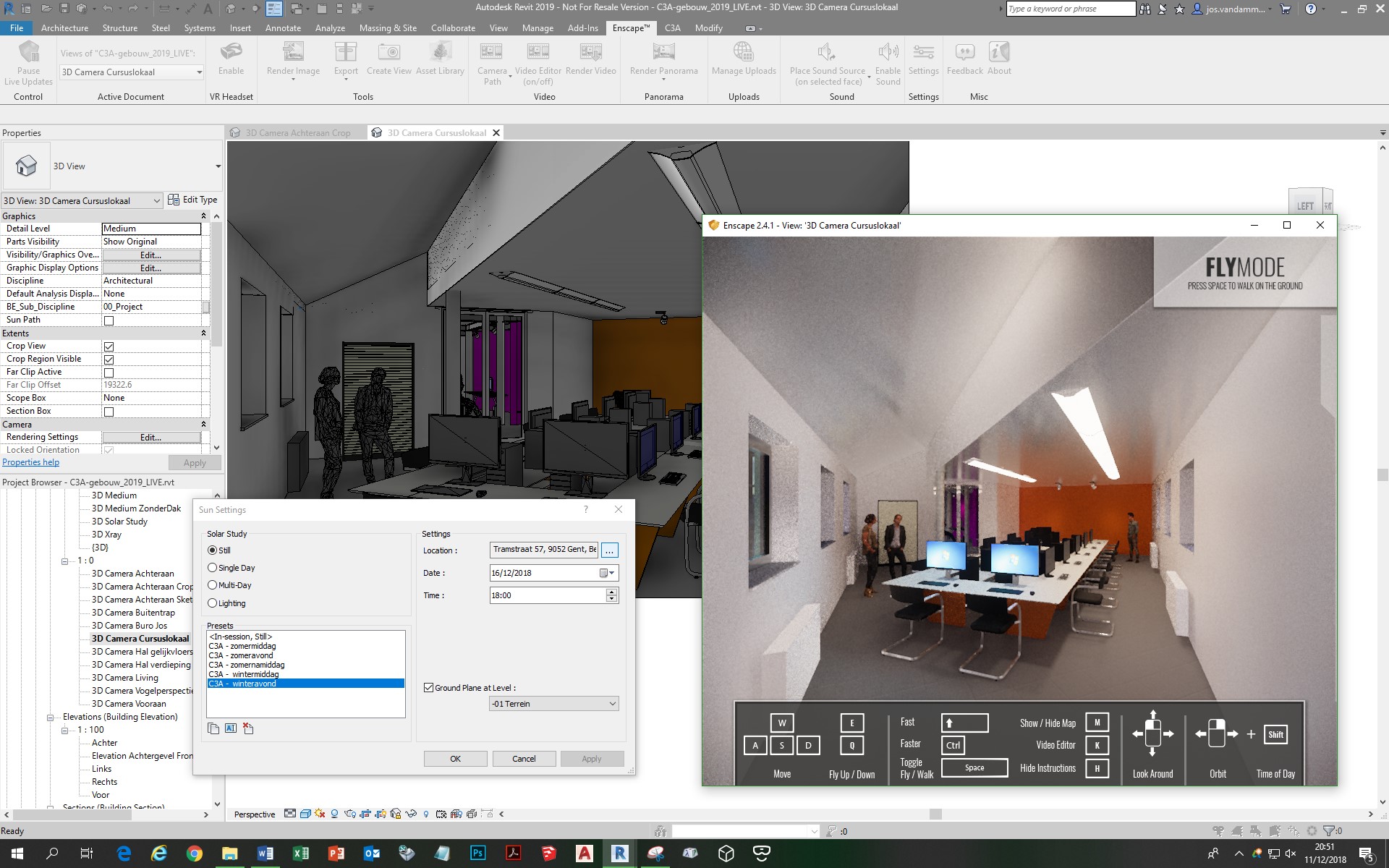Toggle Sun Path checkbox
Image resolution: width=1389 pixels, height=868 pixels.
[109, 320]
